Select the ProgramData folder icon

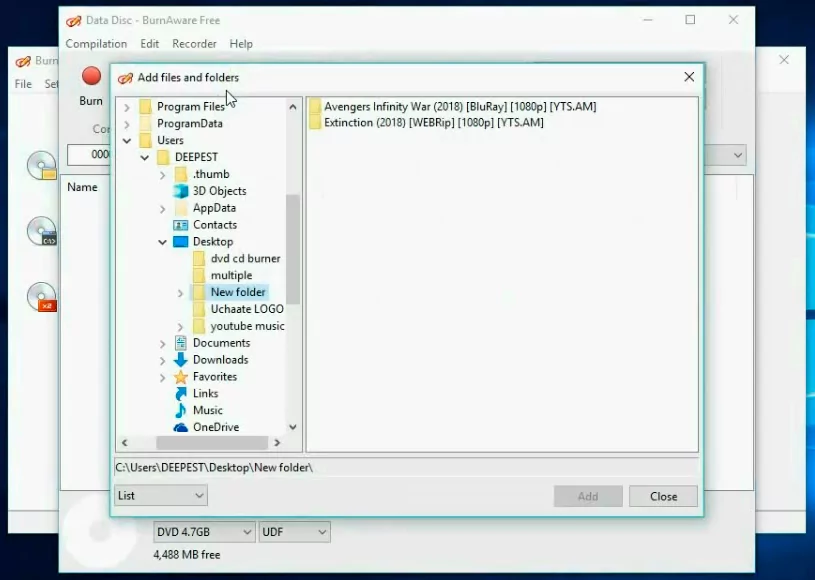point(146,124)
